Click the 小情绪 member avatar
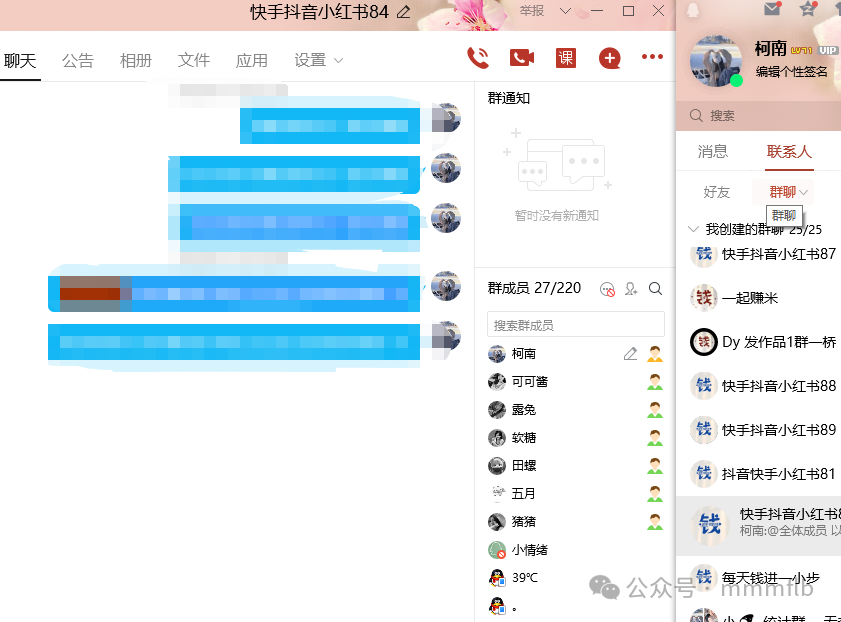Screen dimensions: 841x622 click(497, 550)
